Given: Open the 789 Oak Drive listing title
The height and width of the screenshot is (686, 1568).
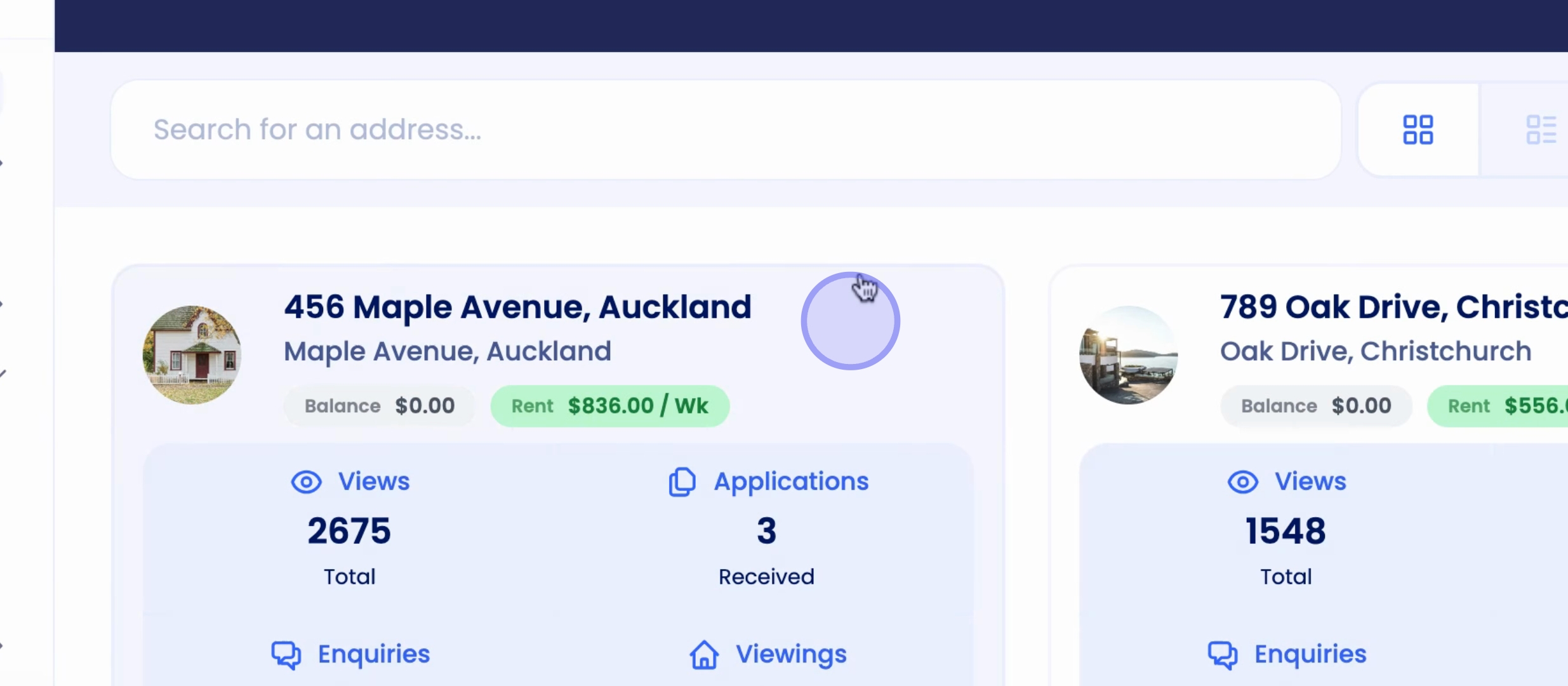Looking at the screenshot, I should click(x=1394, y=307).
